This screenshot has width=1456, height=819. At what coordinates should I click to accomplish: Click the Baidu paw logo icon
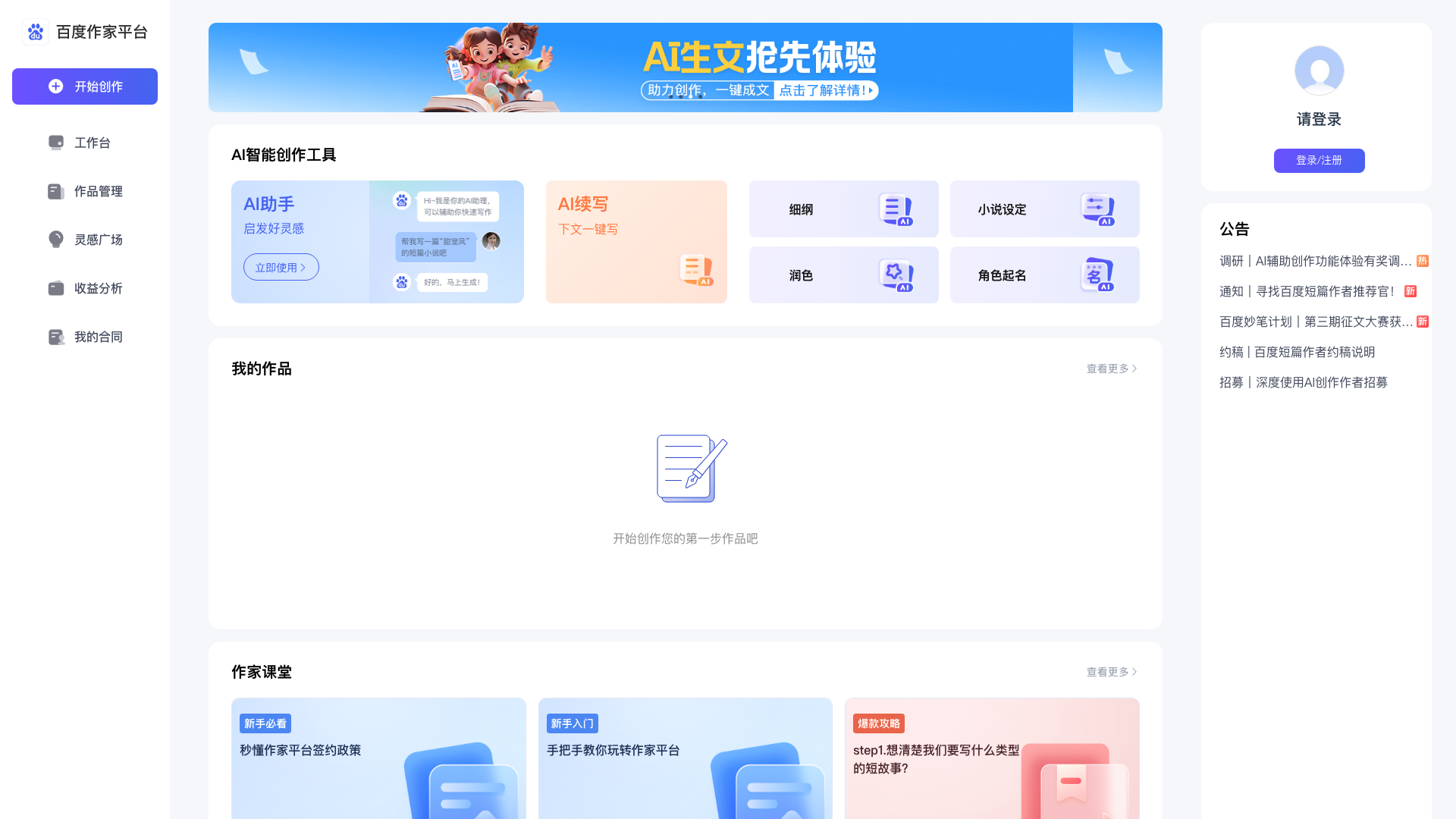coord(36,32)
